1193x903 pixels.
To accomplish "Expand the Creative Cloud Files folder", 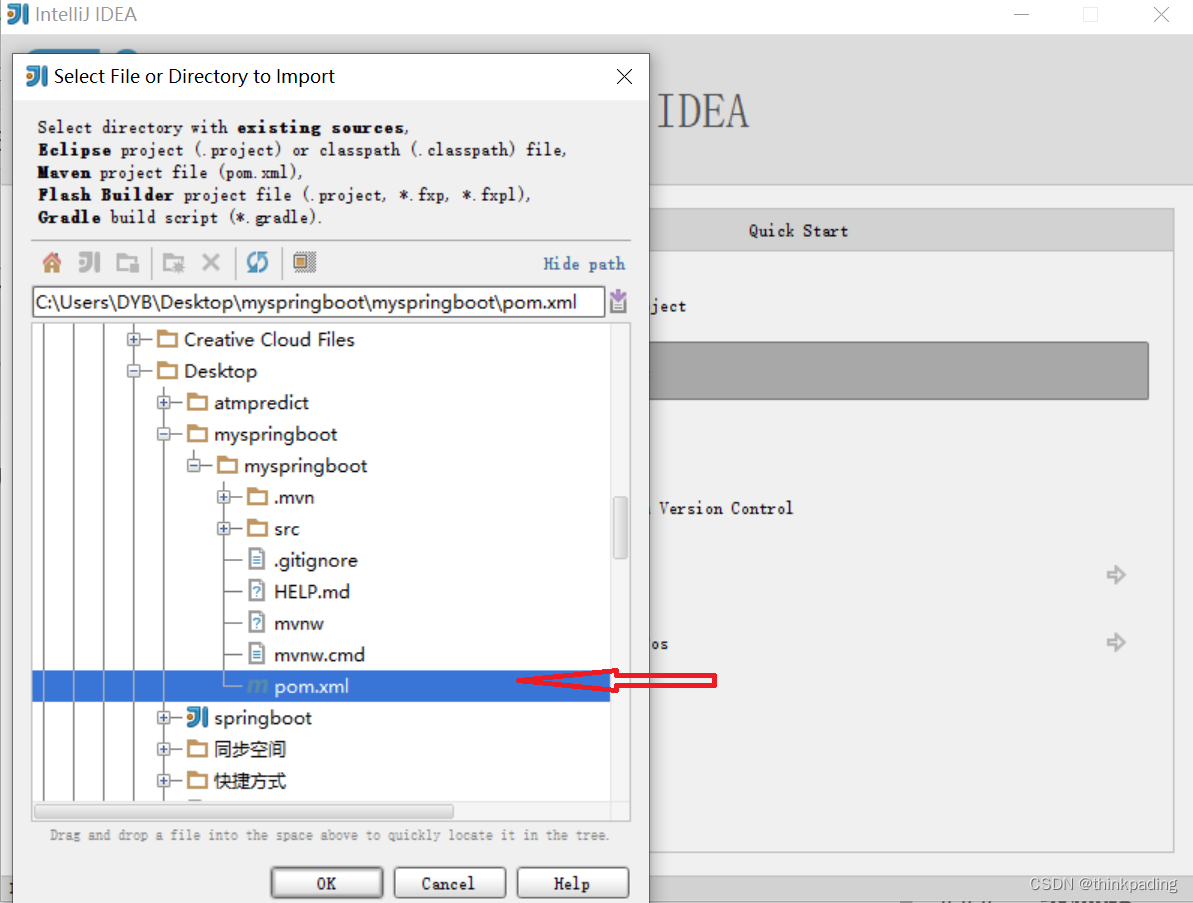I will click(134, 339).
